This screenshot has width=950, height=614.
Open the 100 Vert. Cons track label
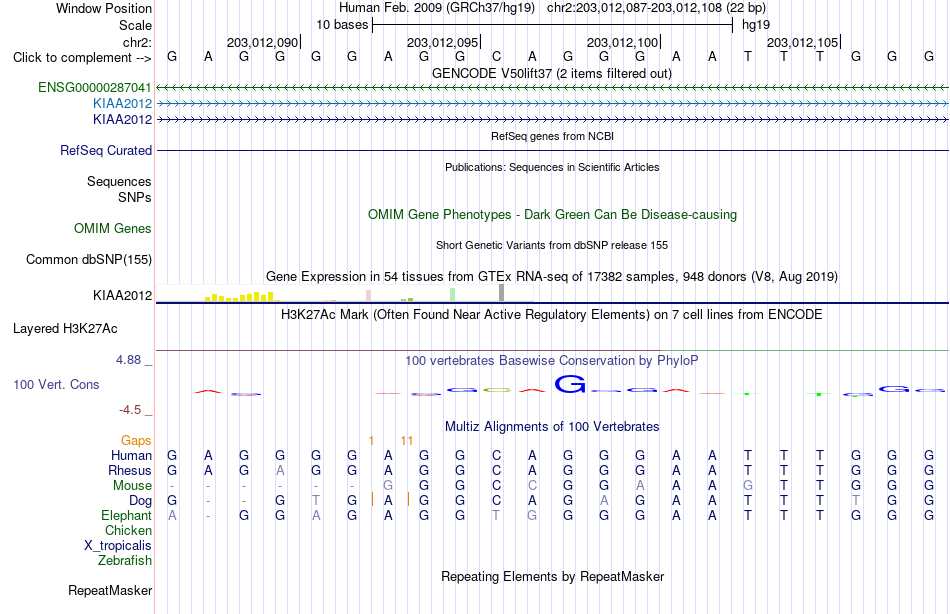pos(56,384)
